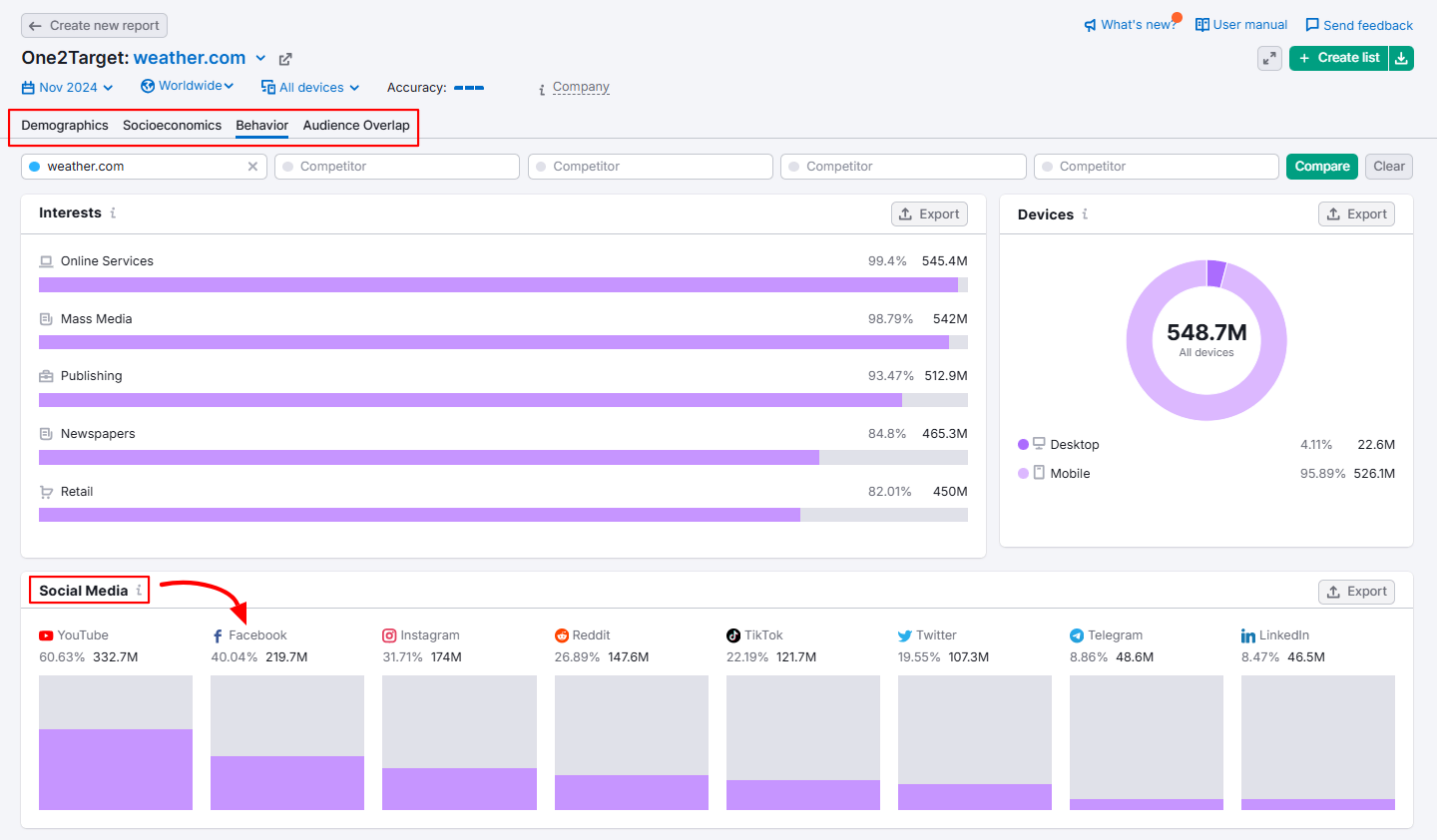1437x840 pixels.
Task: Click the Clear button
Action: pos(1389,167)
